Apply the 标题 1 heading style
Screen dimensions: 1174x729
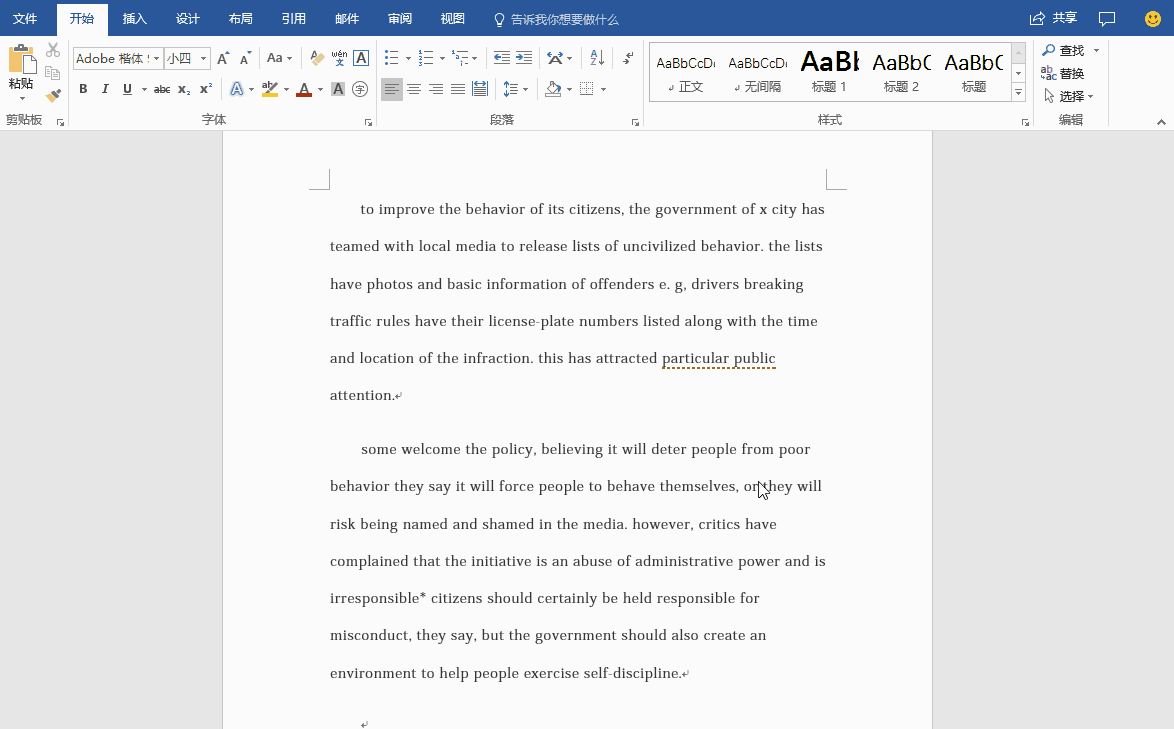[829, 72]
